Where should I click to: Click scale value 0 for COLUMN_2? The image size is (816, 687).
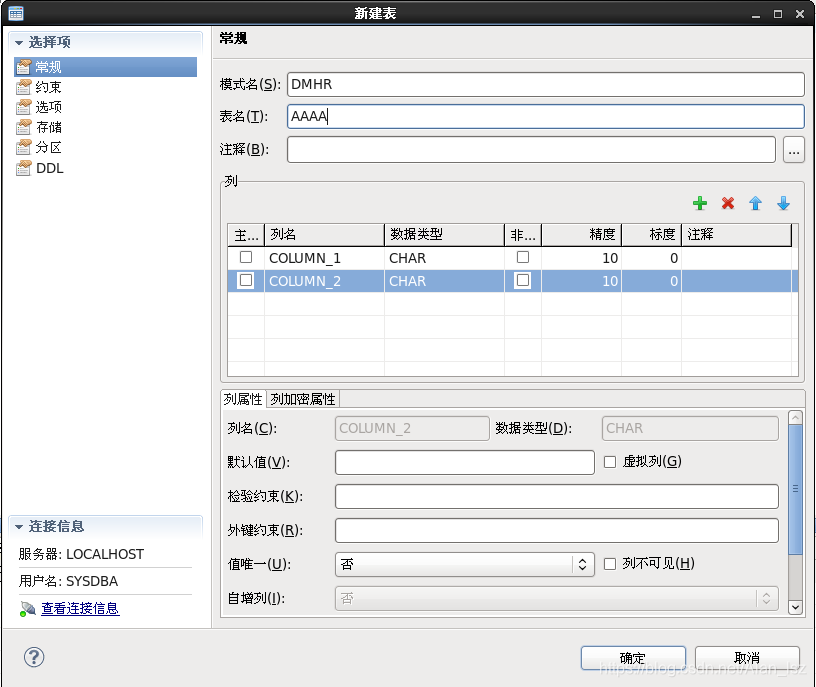(652, 281)
